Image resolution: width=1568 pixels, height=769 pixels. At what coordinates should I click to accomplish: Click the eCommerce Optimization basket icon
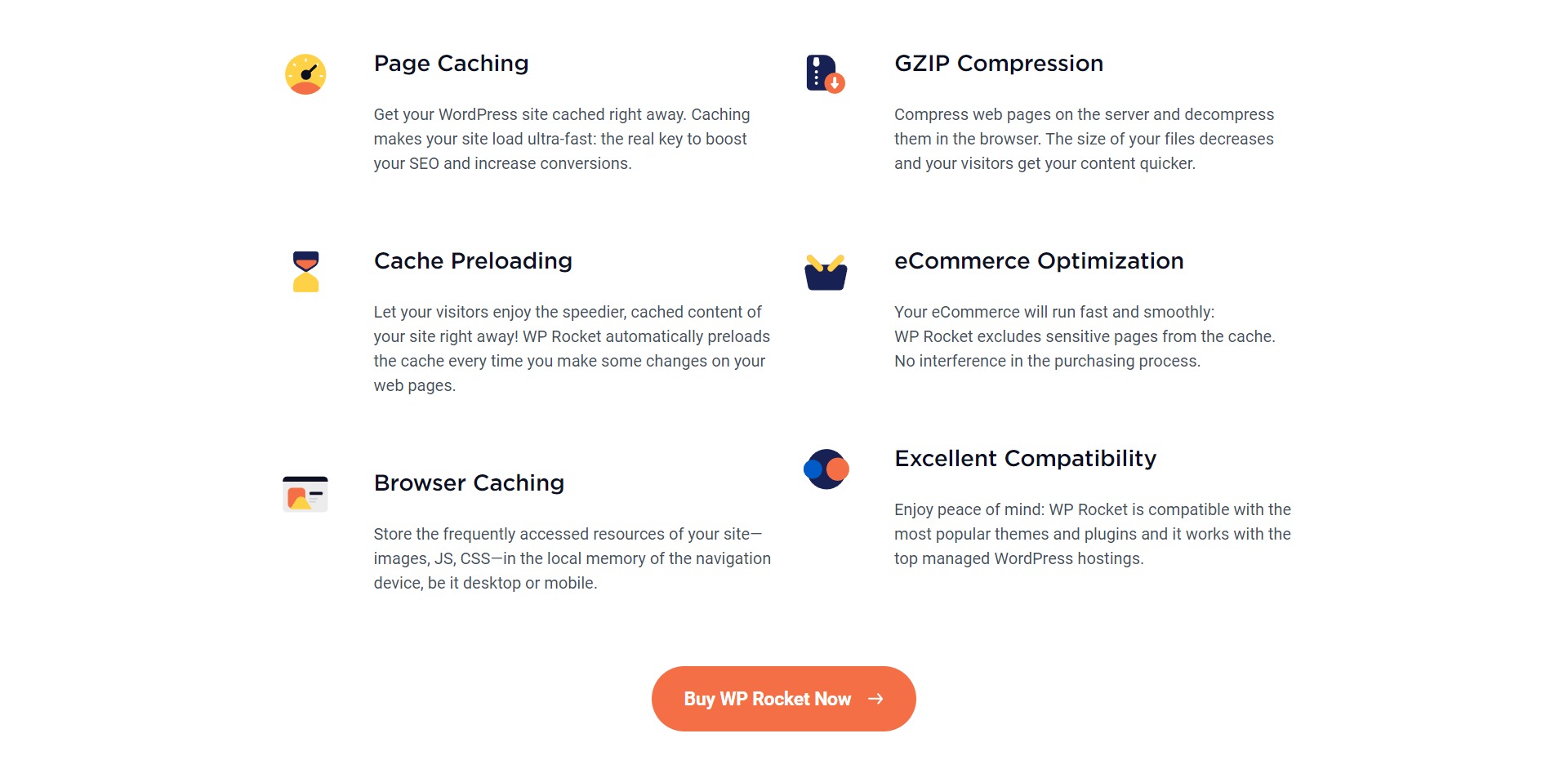(826, 272)
